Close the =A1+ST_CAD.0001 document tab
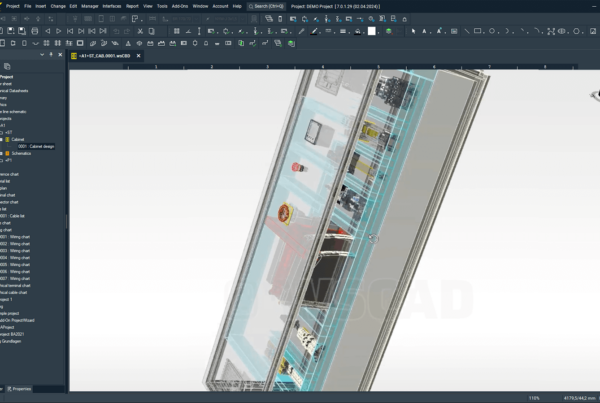This screenshot has width=600, height=403. [139, 56]
